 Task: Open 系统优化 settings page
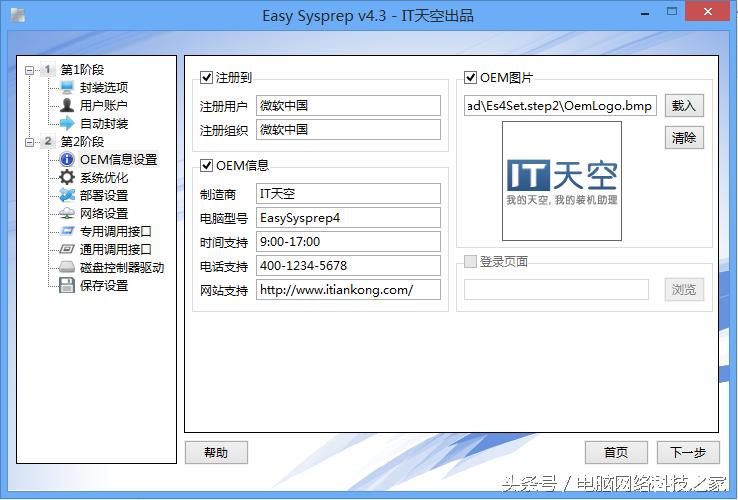(104, 177)
